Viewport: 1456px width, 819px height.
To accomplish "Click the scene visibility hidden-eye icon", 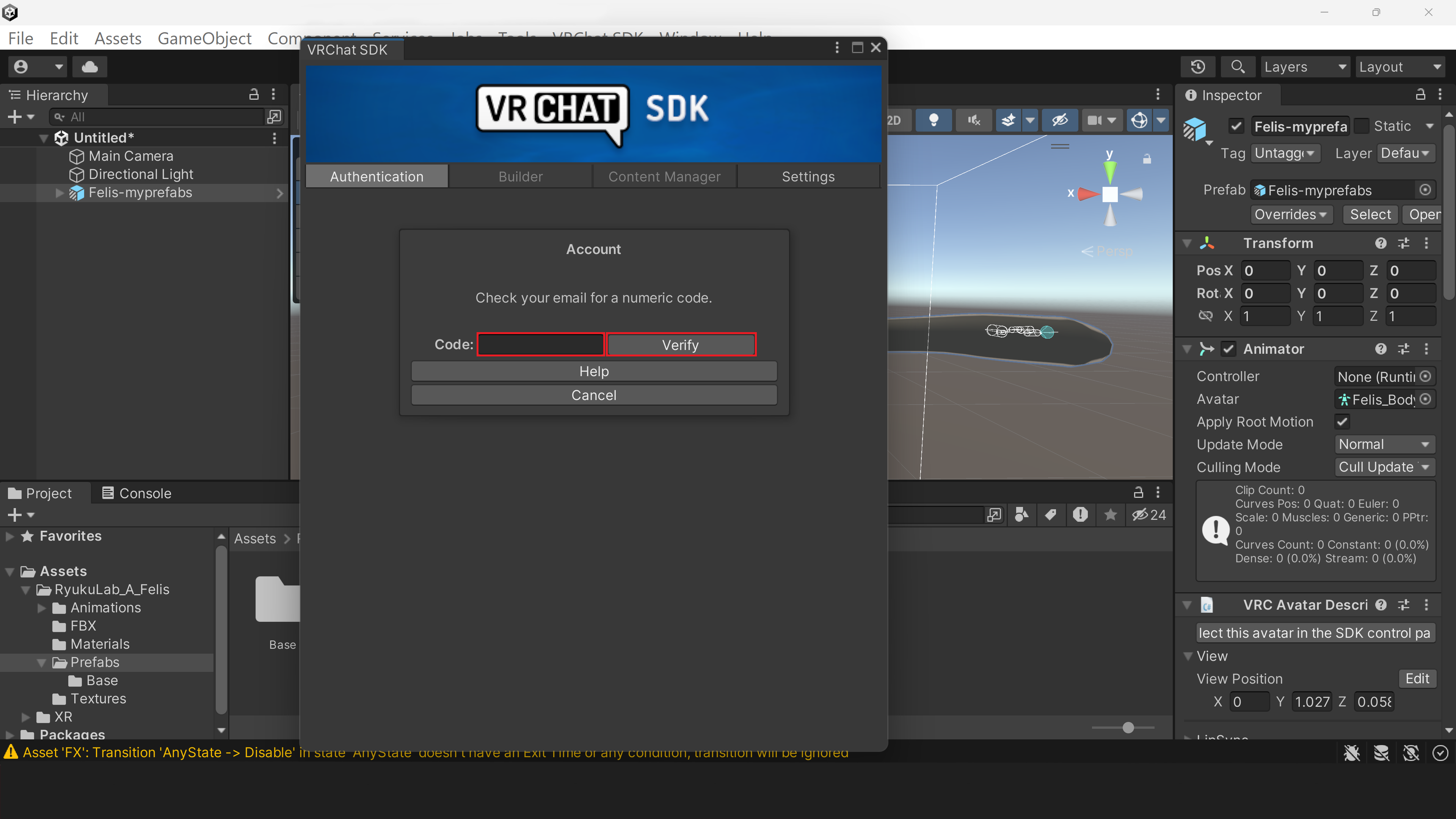I will point(1060,120).
